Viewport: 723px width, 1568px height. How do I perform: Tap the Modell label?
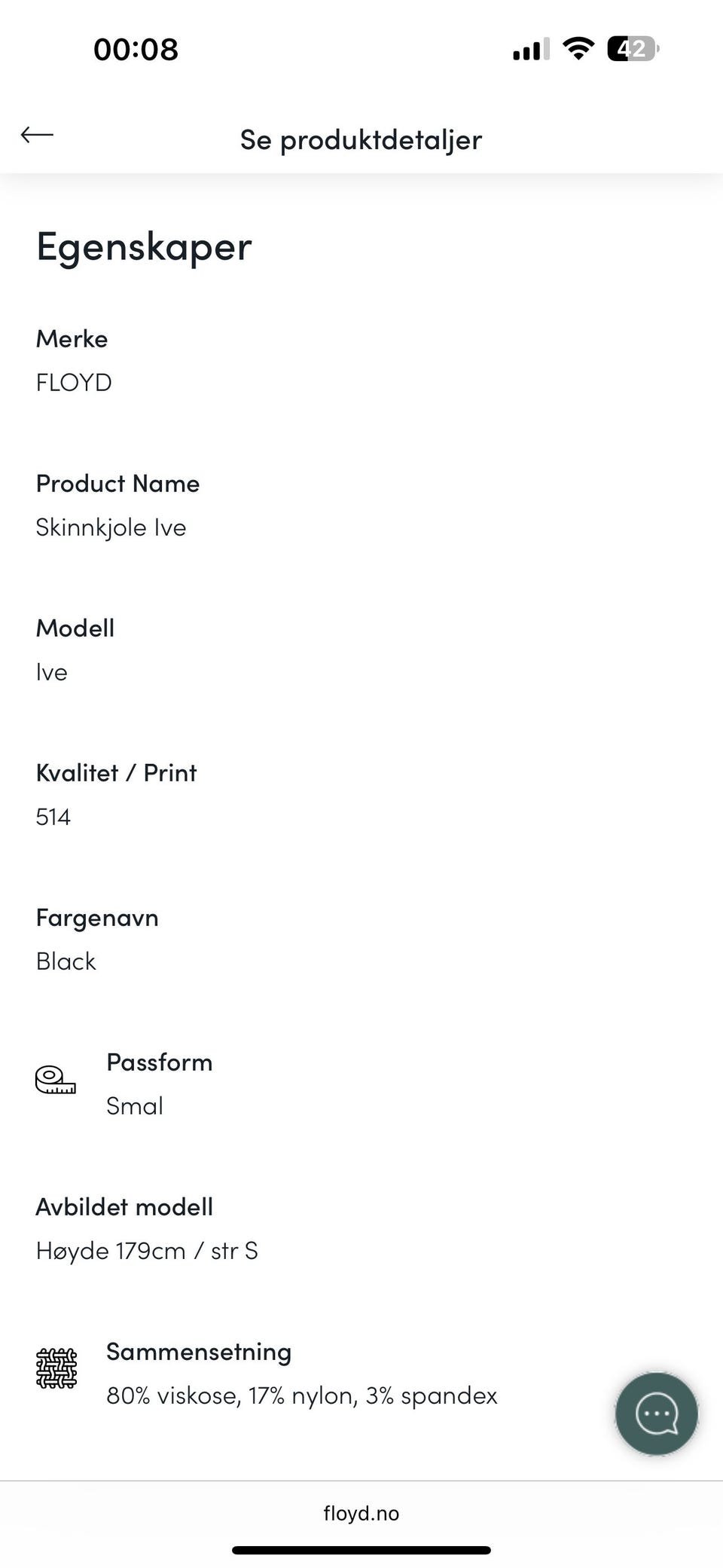(75, 628)
